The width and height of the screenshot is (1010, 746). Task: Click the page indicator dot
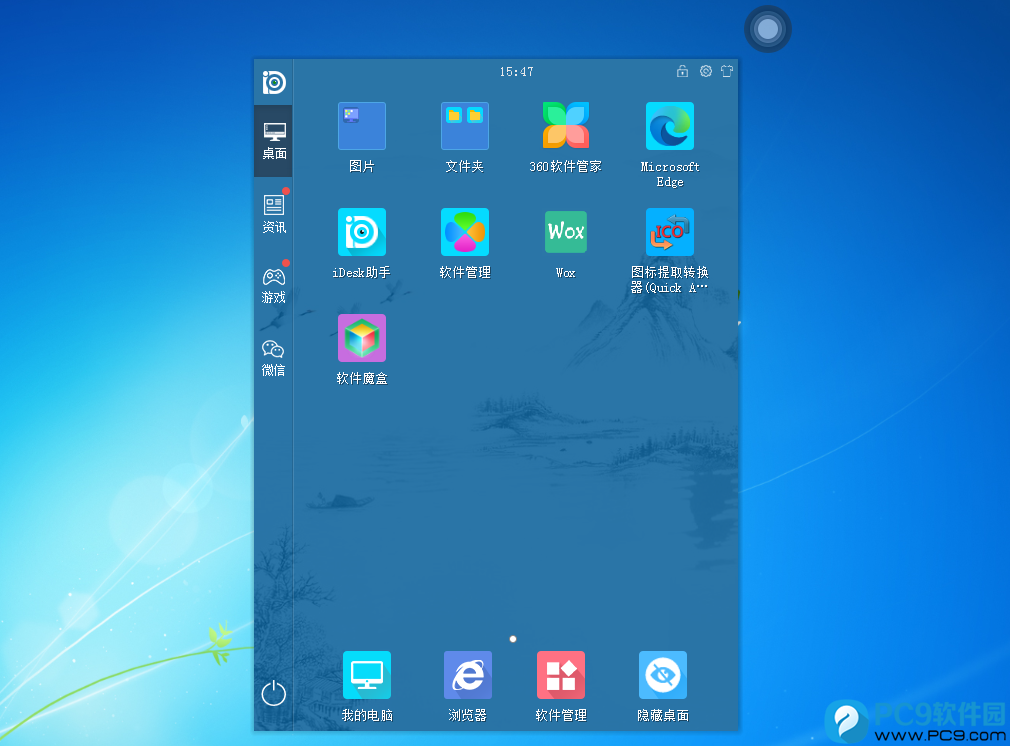[513, 639]
